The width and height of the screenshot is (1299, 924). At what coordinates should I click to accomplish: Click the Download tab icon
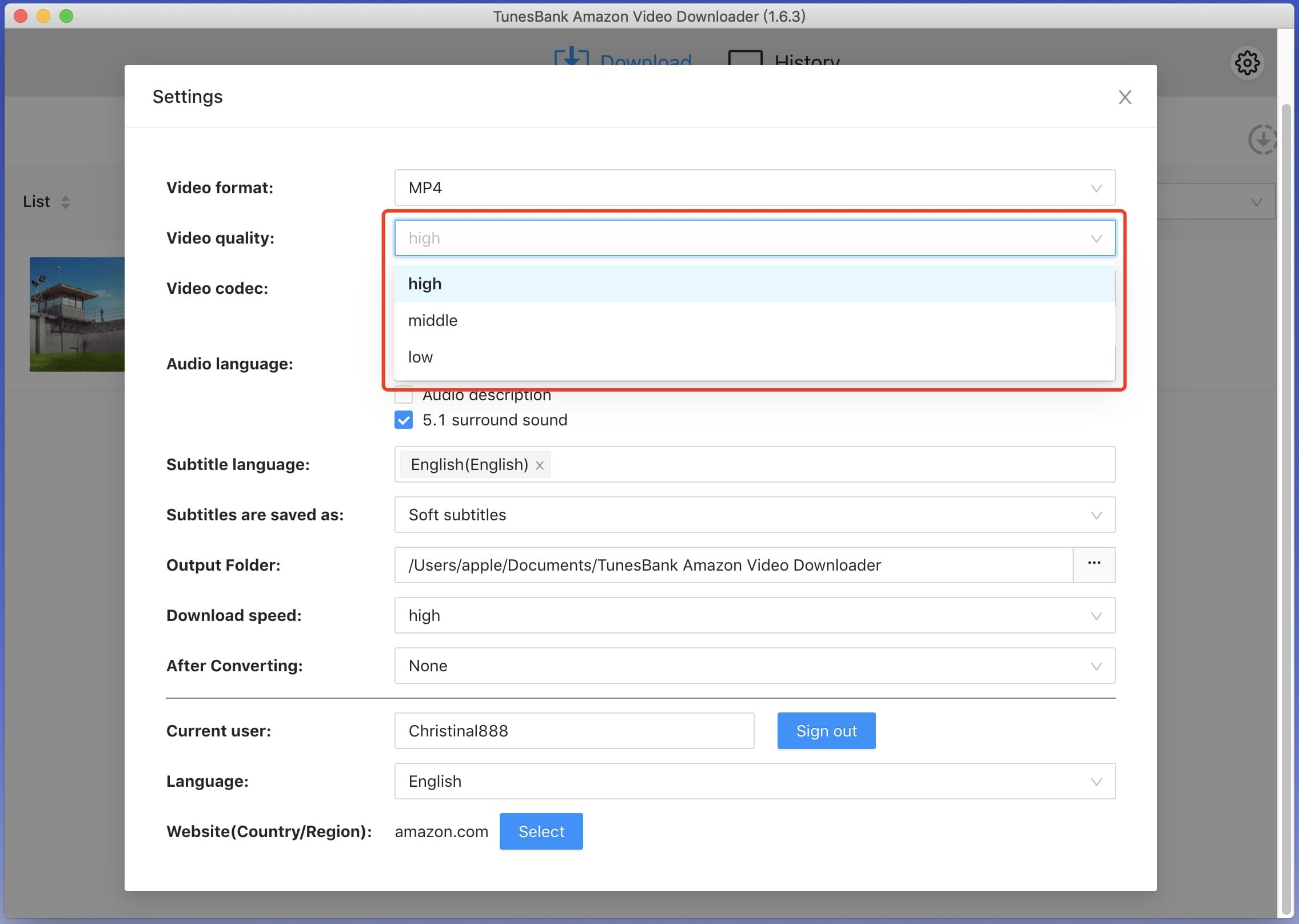click(571, 57)
